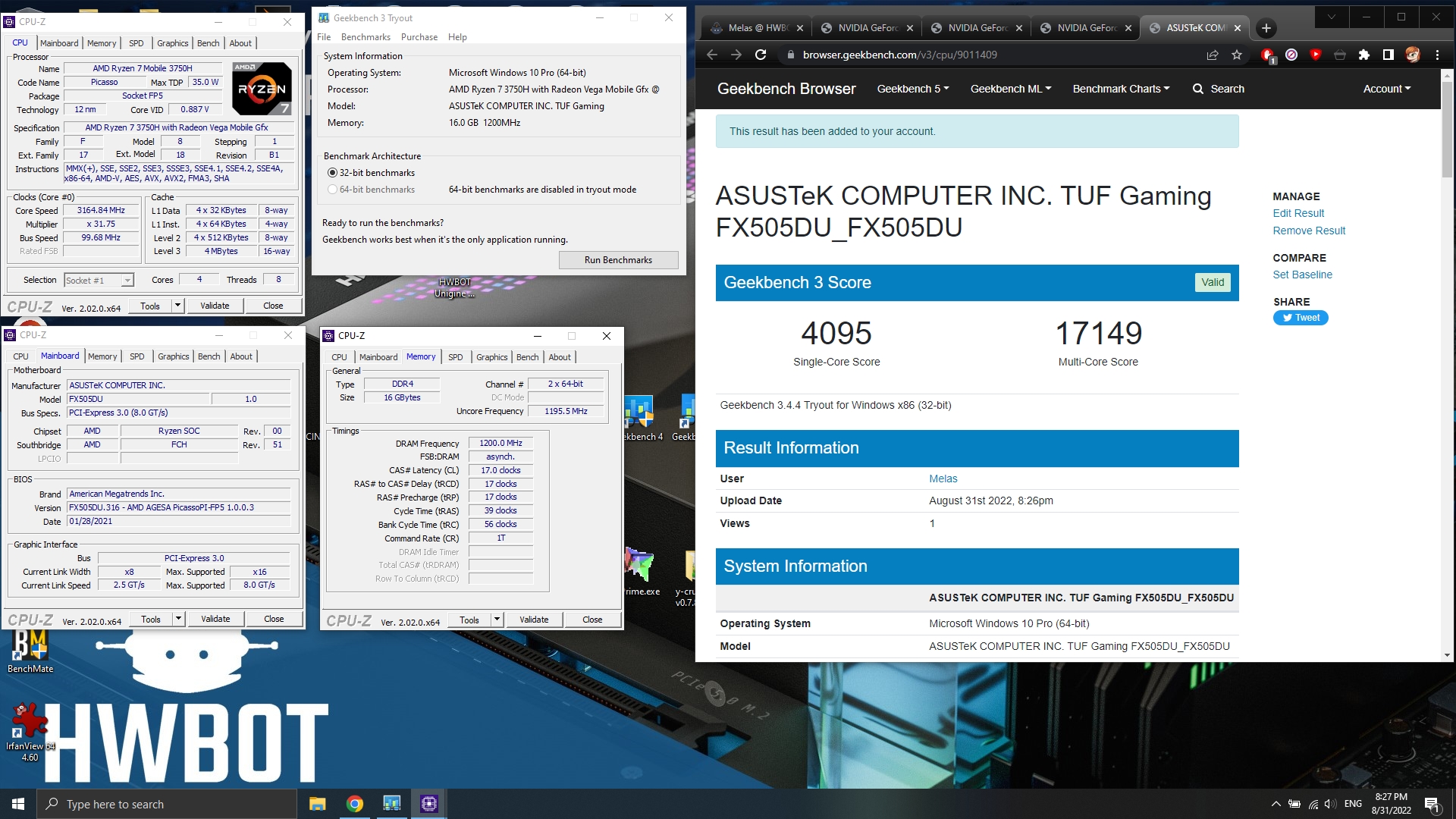Click Tools button in Memory CPU-Z window
1456x819 pixels.
pyautogui.click(x=469, y=620)
